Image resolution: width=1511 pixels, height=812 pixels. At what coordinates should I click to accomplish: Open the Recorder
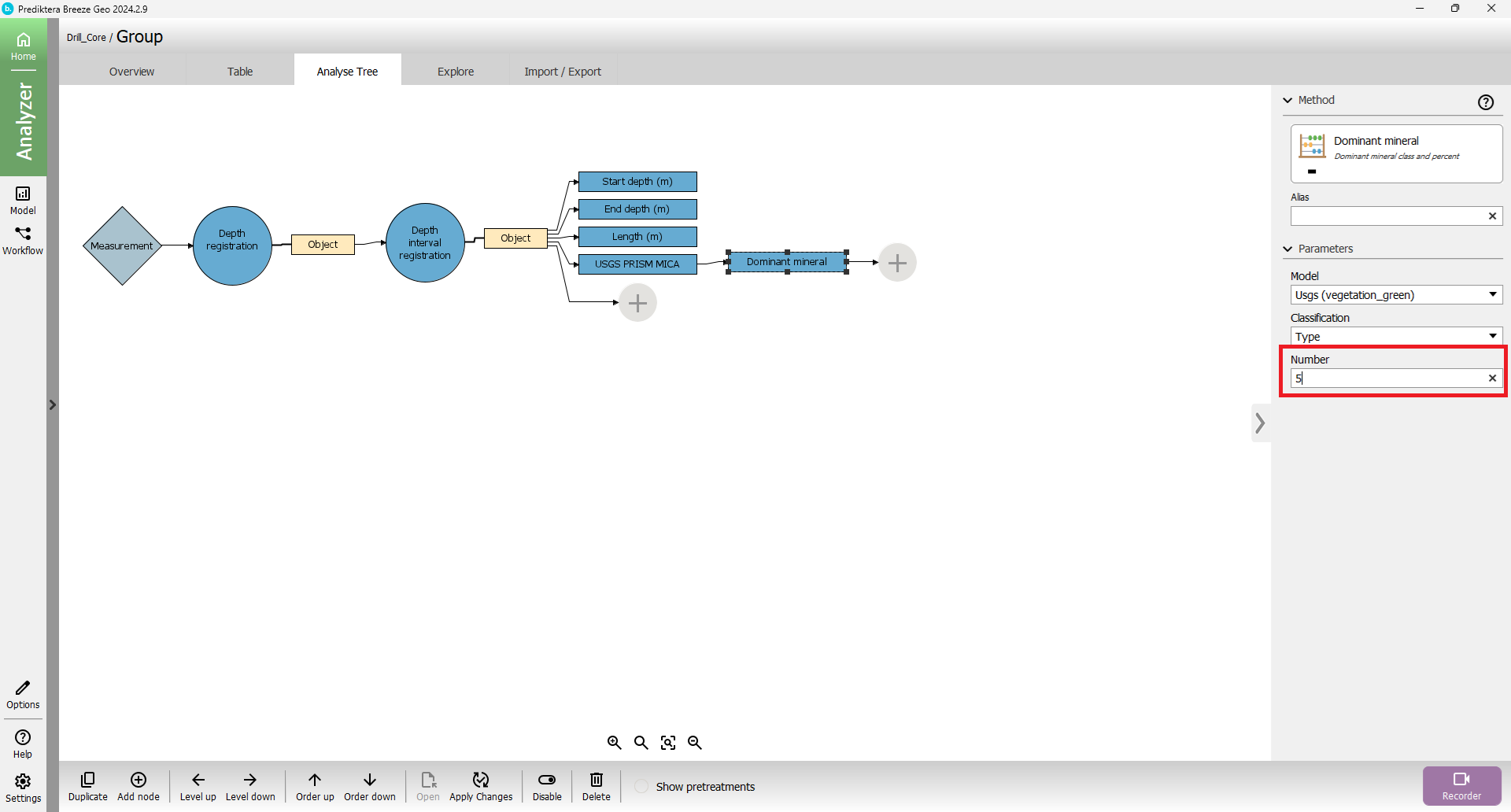point(1461,785)
